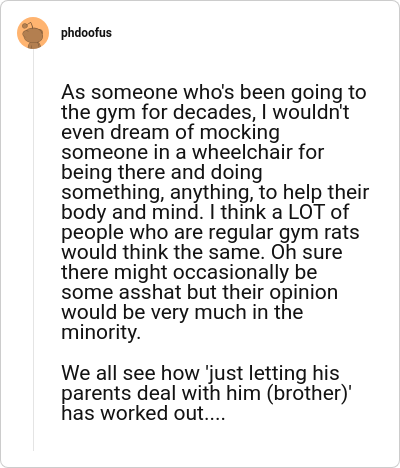The image size is (400, 468).
Task: Click the word 'minority.' ending first paragraph
Action: click(x=101, y=332)
